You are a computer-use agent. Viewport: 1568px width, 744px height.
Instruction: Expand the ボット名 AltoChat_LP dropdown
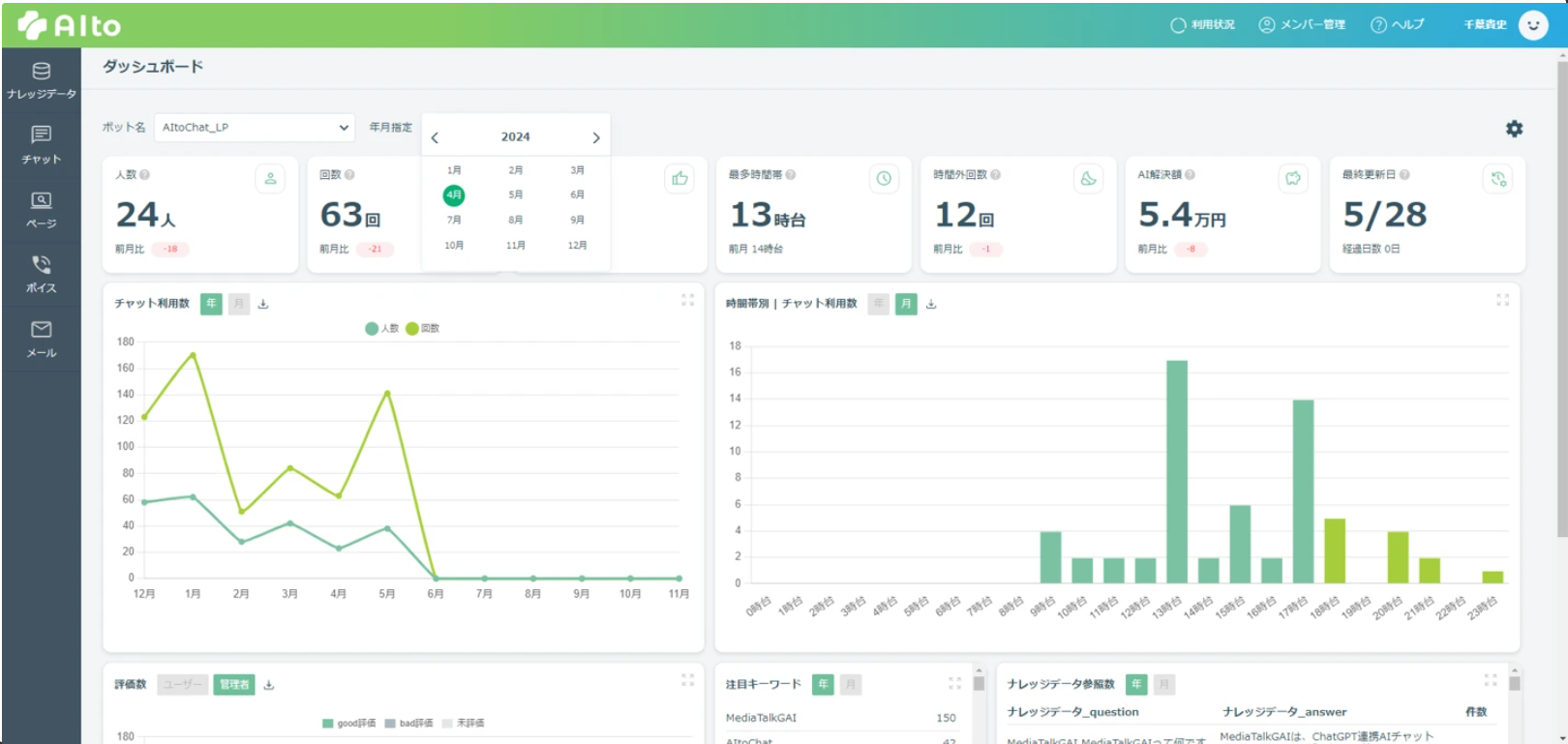[x=256, y=128]
